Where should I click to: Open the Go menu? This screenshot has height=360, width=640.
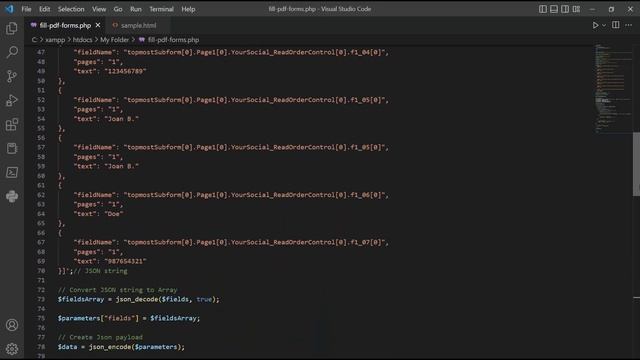point(118,9)
